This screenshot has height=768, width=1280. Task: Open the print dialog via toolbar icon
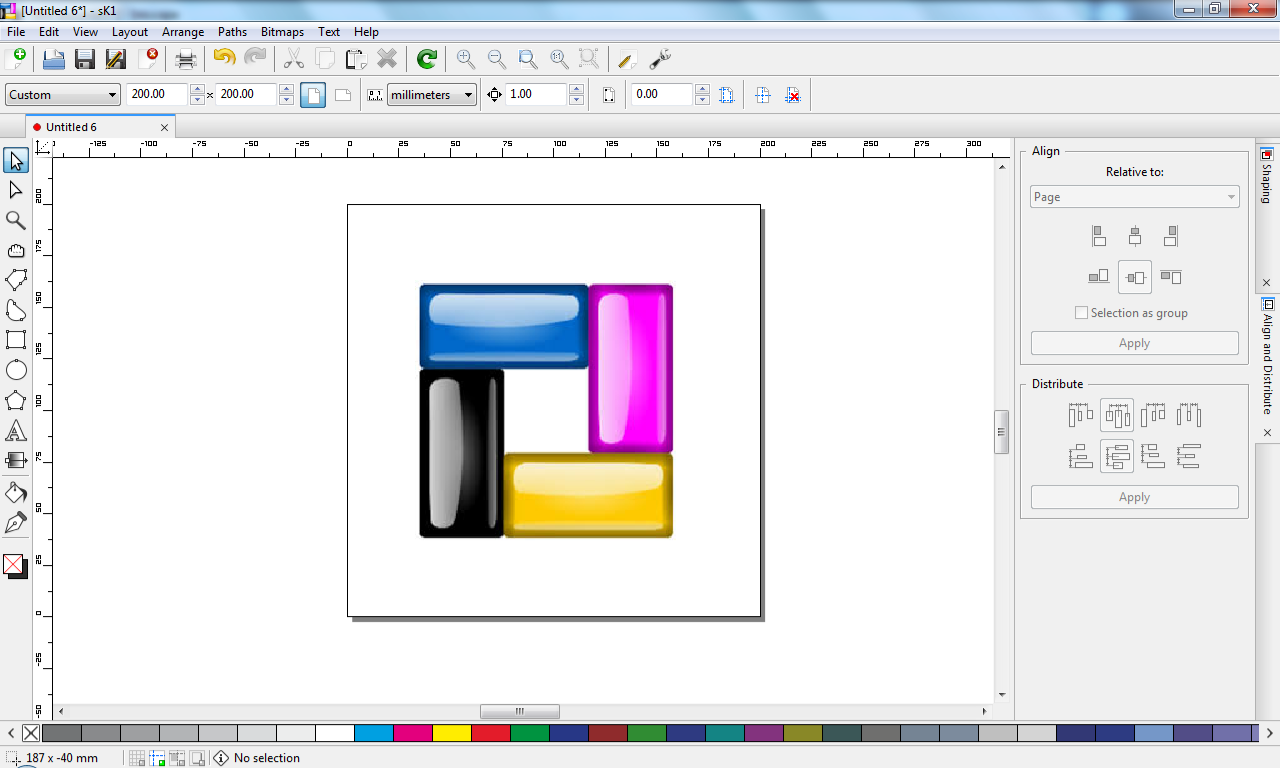tap(186, 58)
